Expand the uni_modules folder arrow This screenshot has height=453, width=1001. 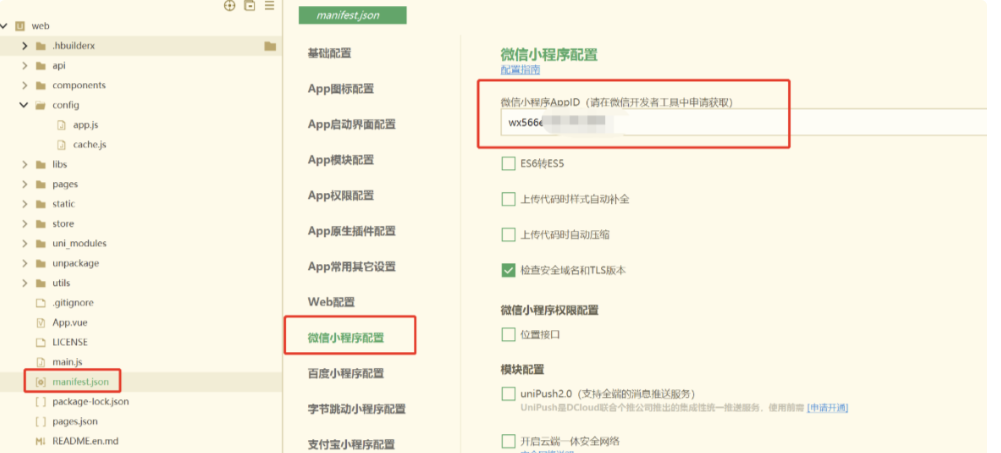pyautogui.click(x=24, y=243)
